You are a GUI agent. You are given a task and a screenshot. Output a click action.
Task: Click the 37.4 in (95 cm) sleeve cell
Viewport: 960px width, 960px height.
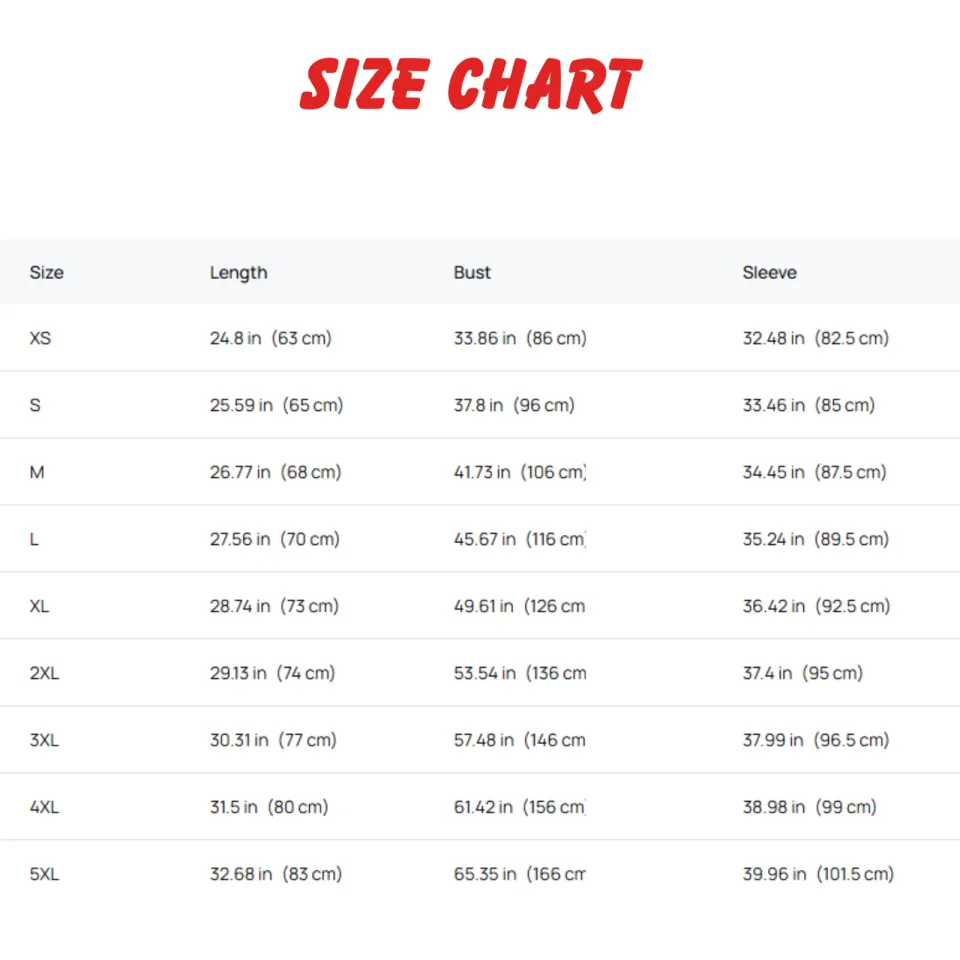[802, 673]
